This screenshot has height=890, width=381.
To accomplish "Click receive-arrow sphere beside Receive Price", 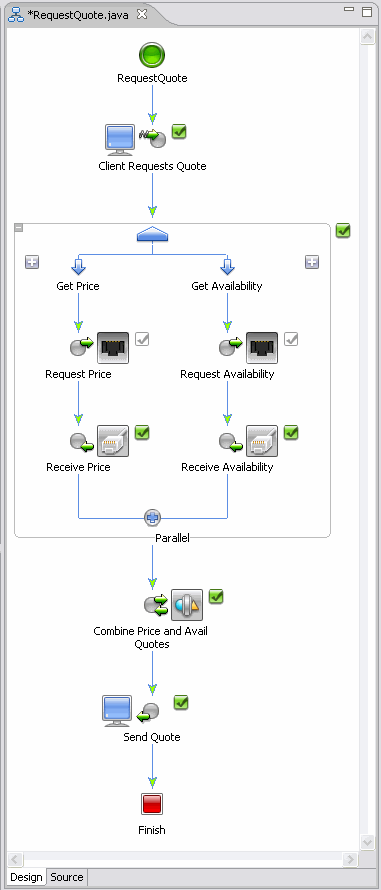I will coord(82,442).
